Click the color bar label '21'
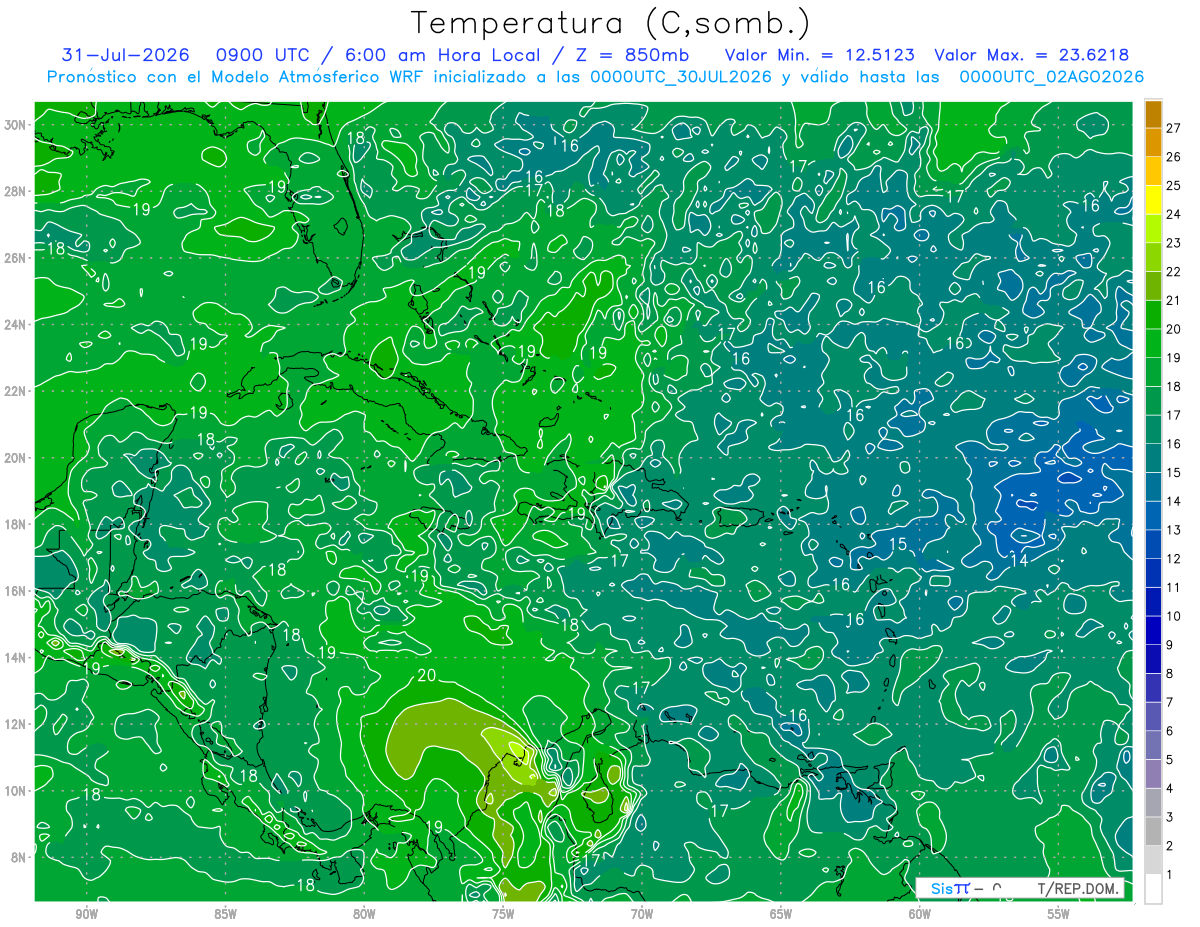1200x927 pixels. 1174,300
